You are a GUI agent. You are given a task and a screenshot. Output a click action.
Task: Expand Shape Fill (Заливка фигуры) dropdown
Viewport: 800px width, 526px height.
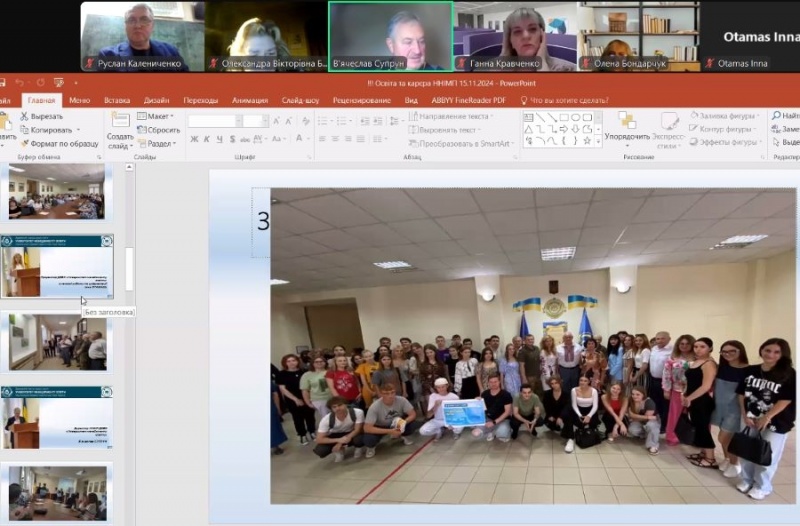click(x=726, y=116)
